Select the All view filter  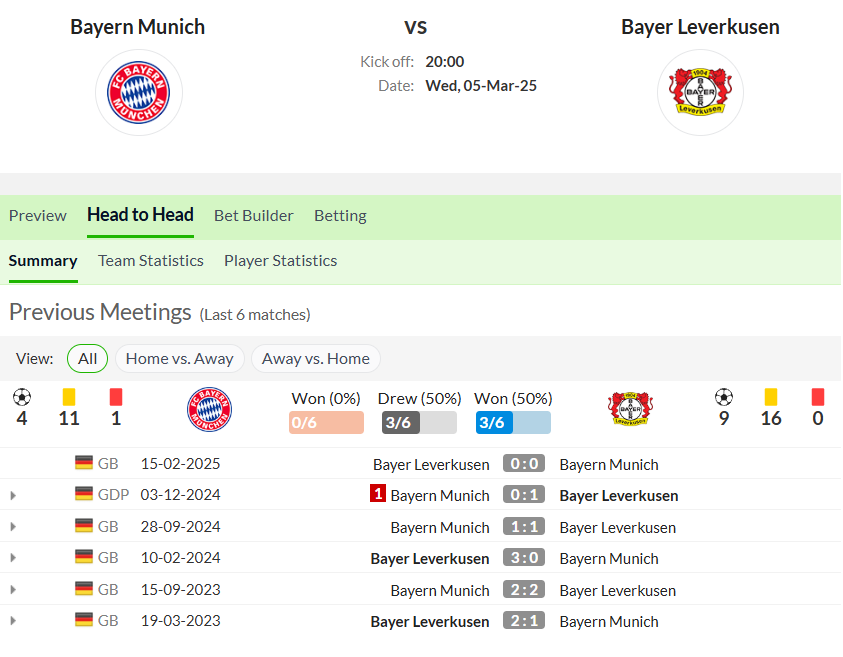click(87, 359)
